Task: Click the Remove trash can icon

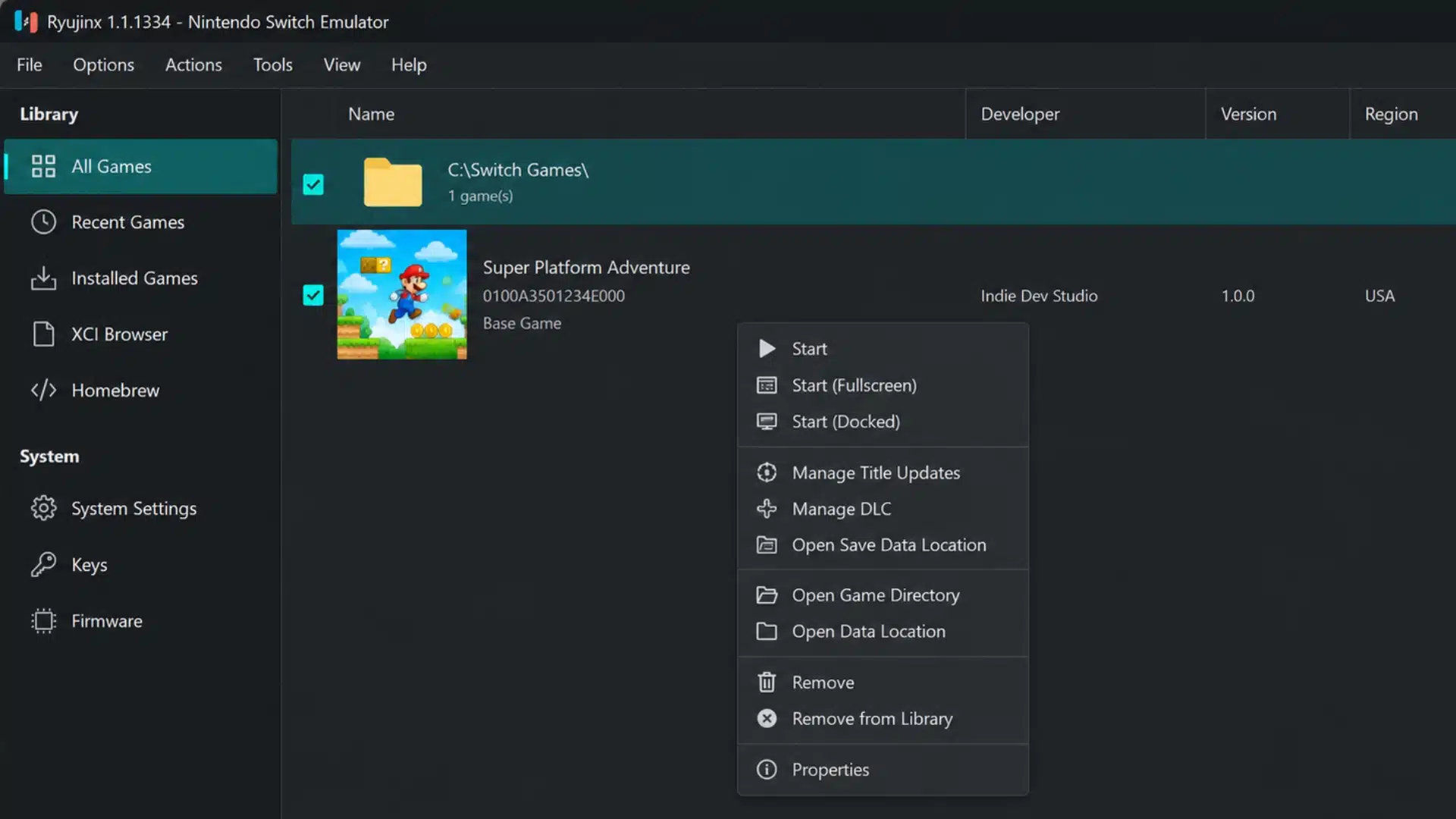Action: tap(767, 682)
